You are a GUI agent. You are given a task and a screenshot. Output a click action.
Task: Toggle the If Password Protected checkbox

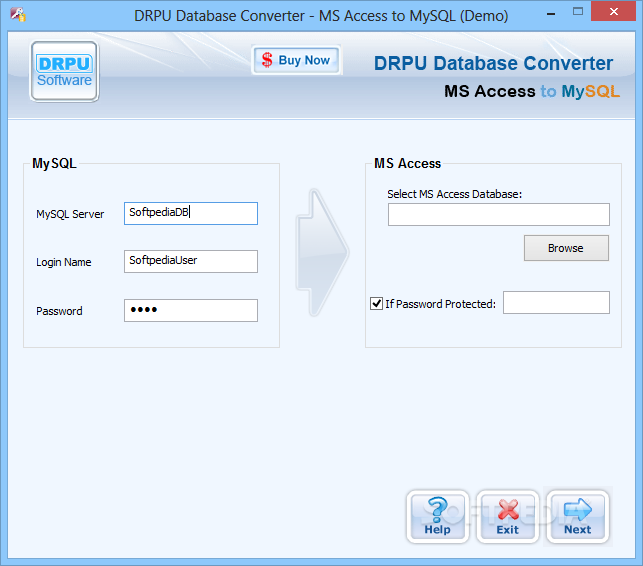pyautogui.click(x=376, y=304)
